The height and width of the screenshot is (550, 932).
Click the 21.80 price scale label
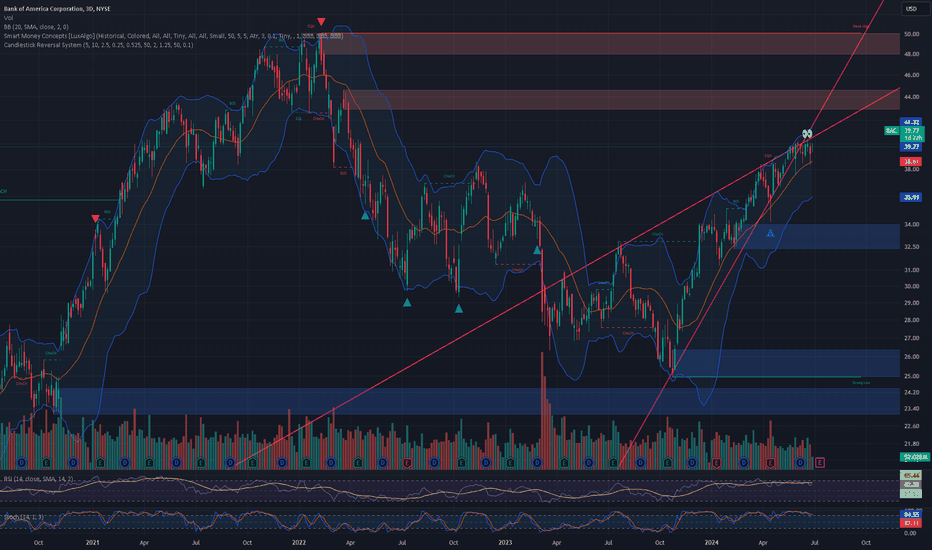[911, 444]
